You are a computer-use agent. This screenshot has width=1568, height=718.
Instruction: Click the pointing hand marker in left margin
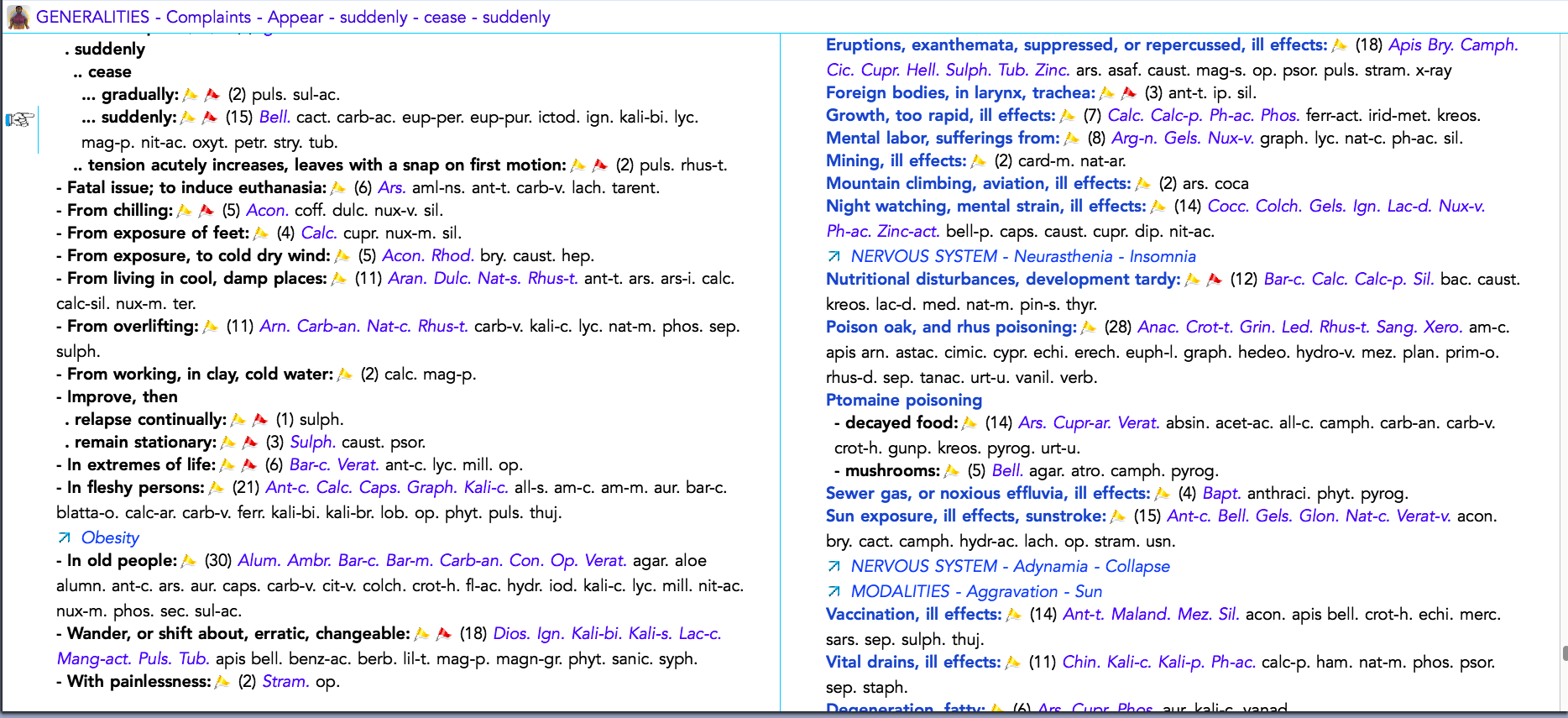click(20, 119)
